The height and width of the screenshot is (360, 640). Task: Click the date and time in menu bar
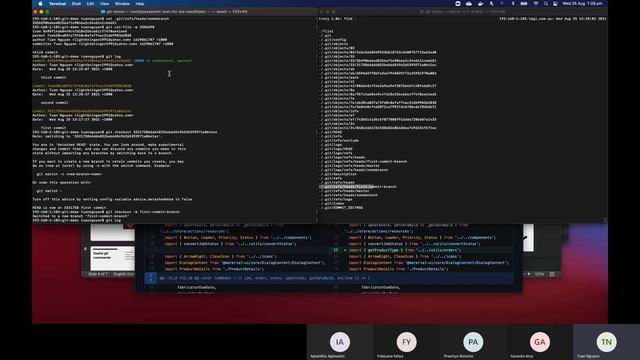pyautogui.click(x=582, y=4)
